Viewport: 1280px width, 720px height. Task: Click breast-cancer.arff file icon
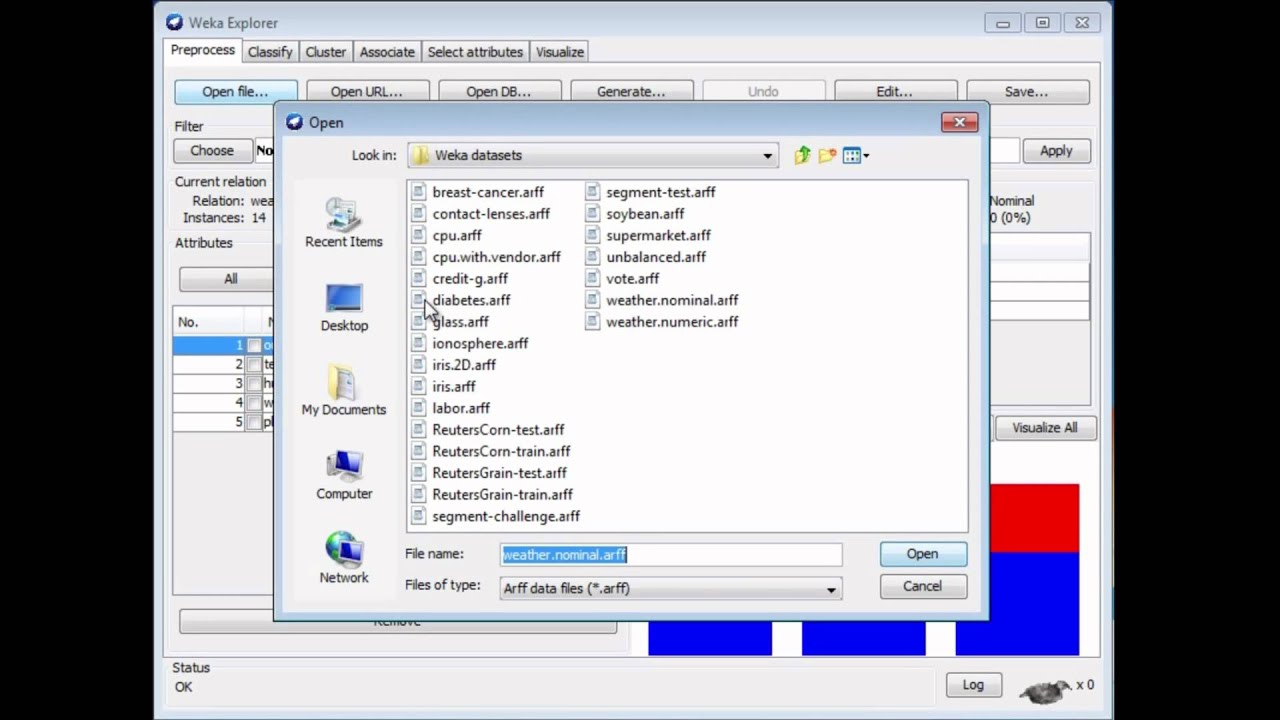coord(419,192)
